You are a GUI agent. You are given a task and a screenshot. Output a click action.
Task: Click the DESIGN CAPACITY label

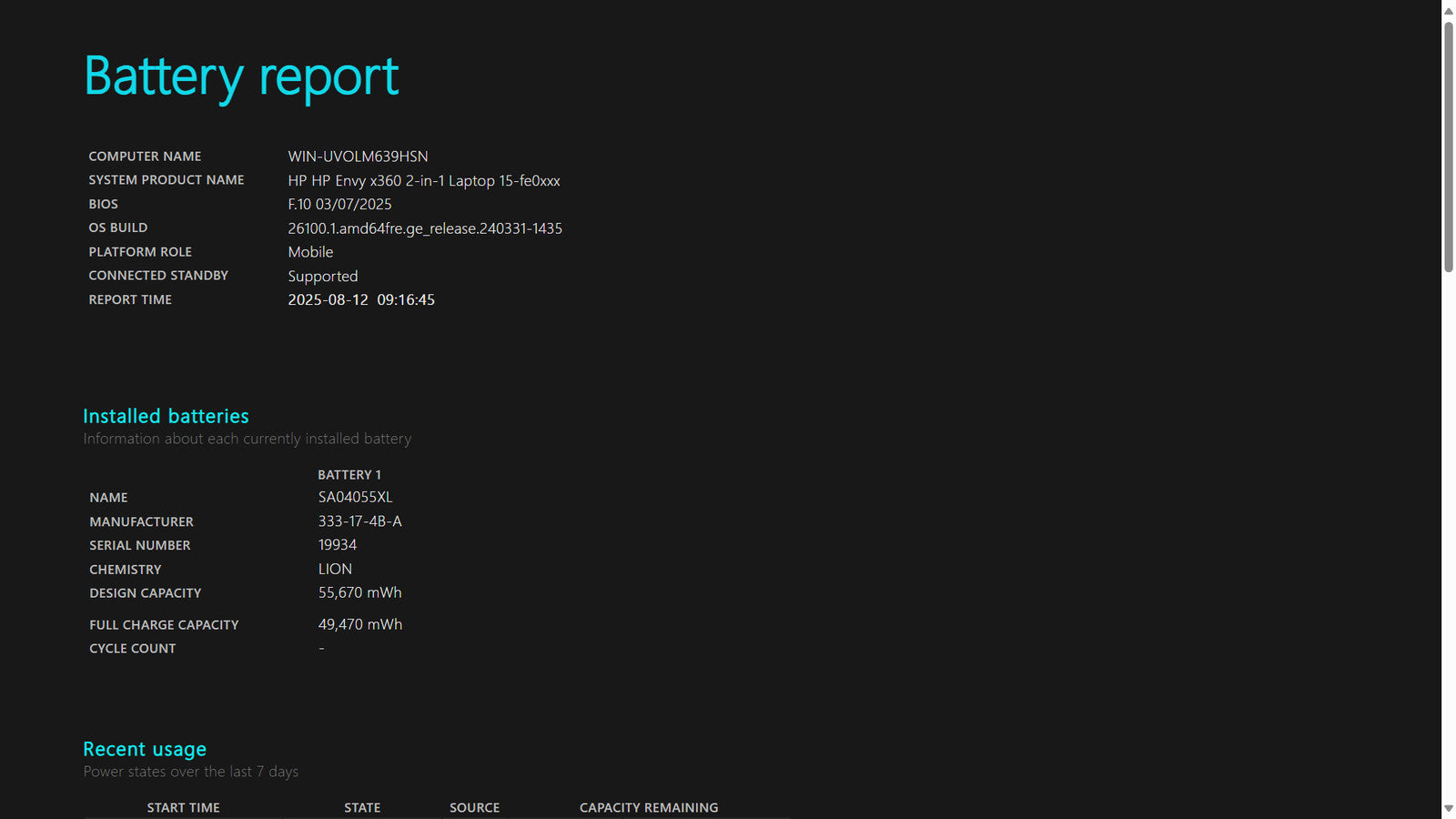pyautogui.click(x=145, y=593)
